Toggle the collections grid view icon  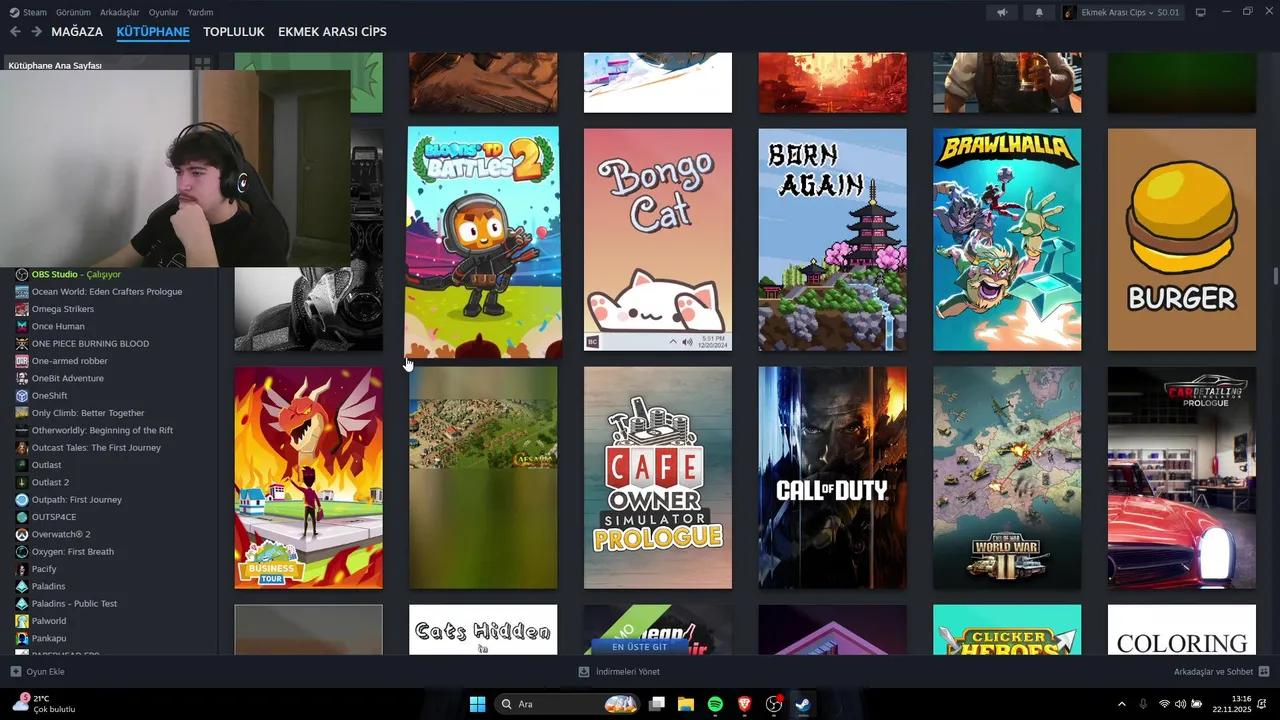point(203,63)
